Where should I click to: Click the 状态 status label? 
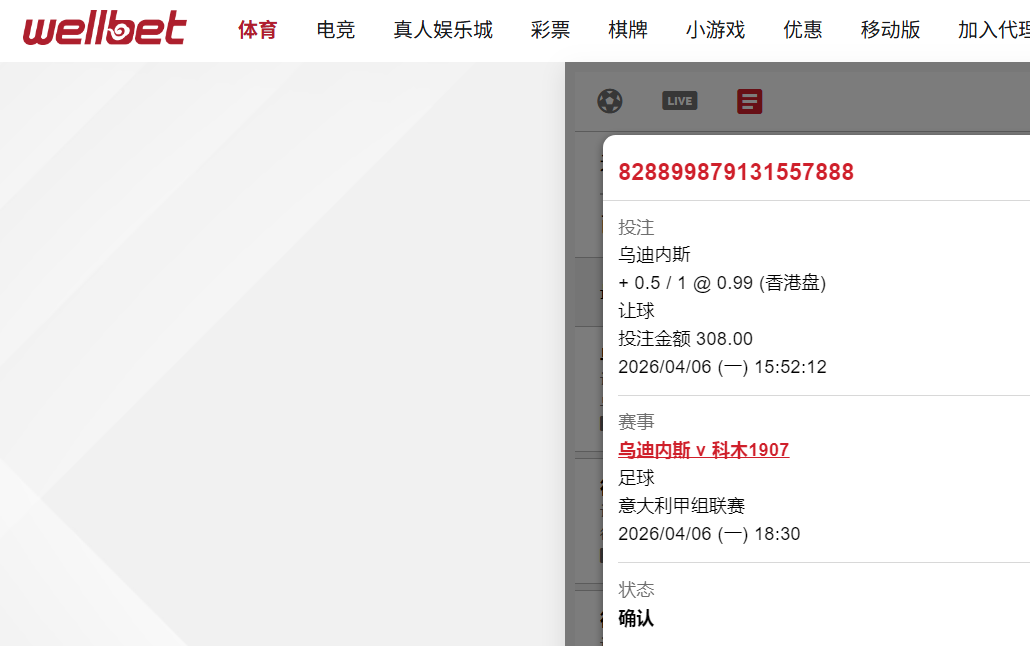point(636,590)
